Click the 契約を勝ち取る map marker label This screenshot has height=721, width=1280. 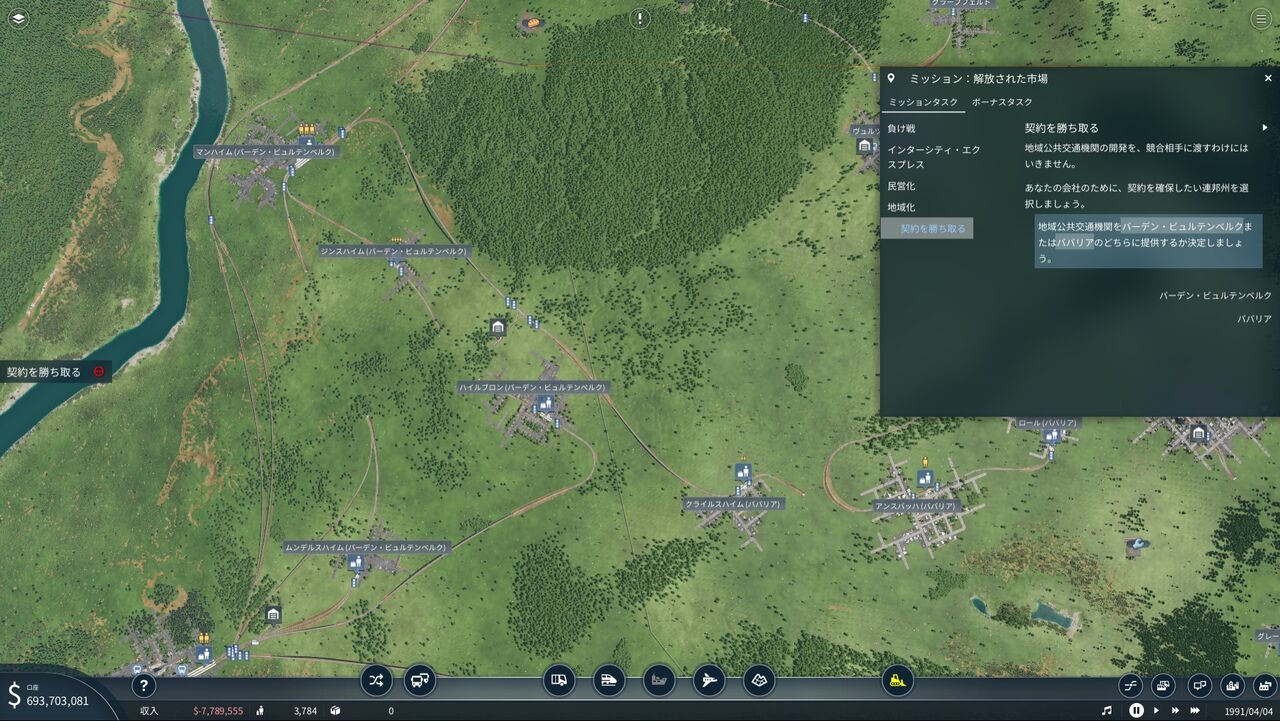click(x=44, y=372)
